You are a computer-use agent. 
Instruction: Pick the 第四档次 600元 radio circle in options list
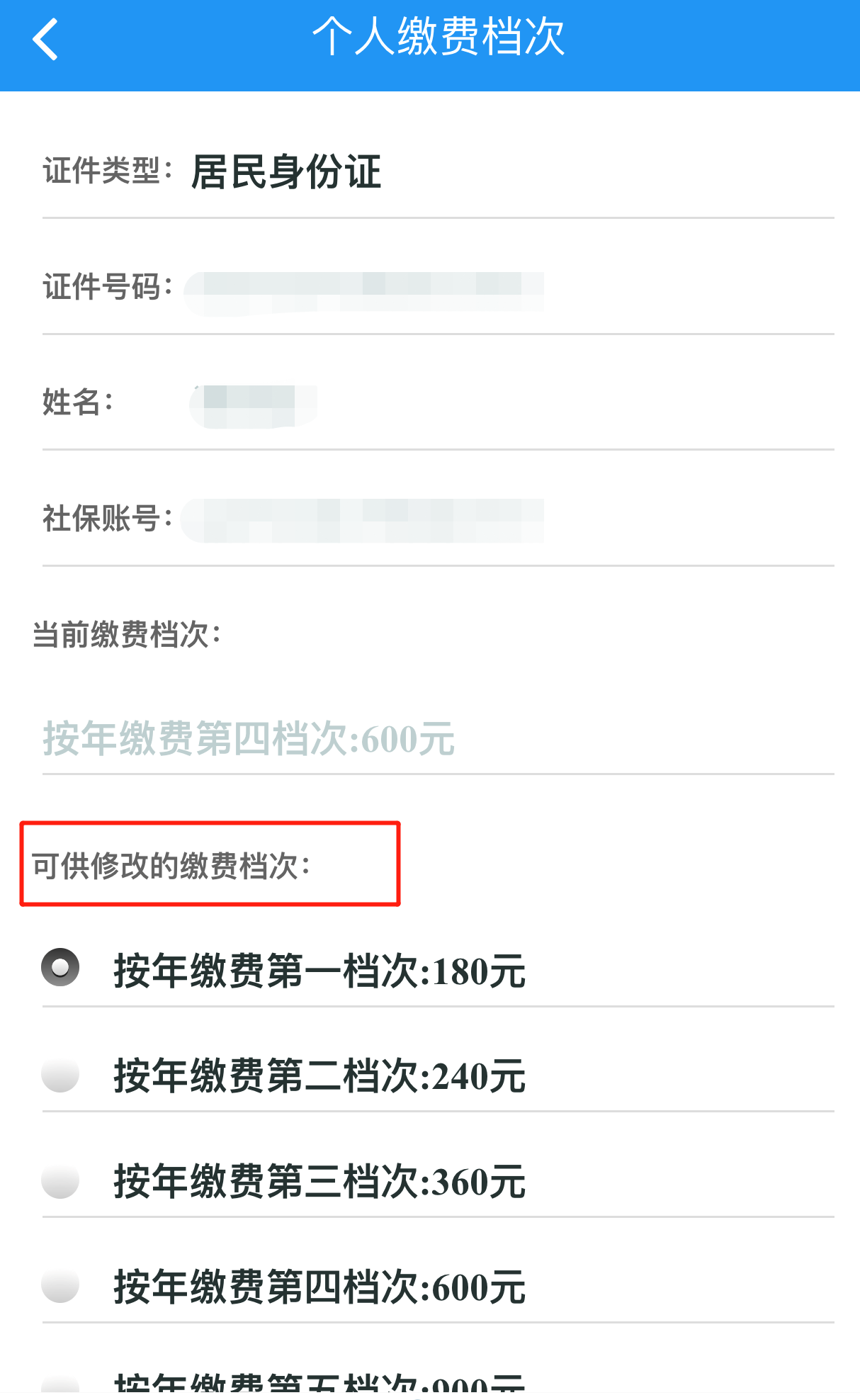tap(60, 1285)
